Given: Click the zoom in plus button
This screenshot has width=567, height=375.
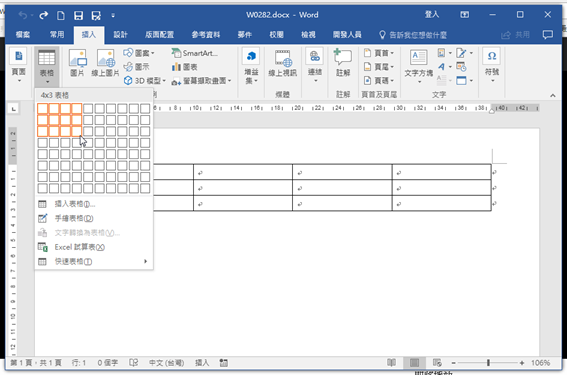Looking at the screenshot, I should 522,363.
